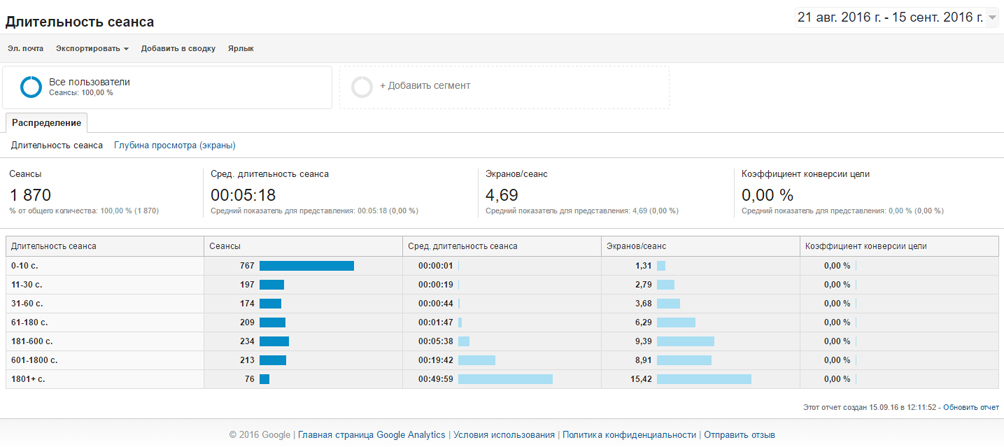This screenshot has height=447, width=1004.
Task: Select the Распределение tab
Action: coord(46,122)
